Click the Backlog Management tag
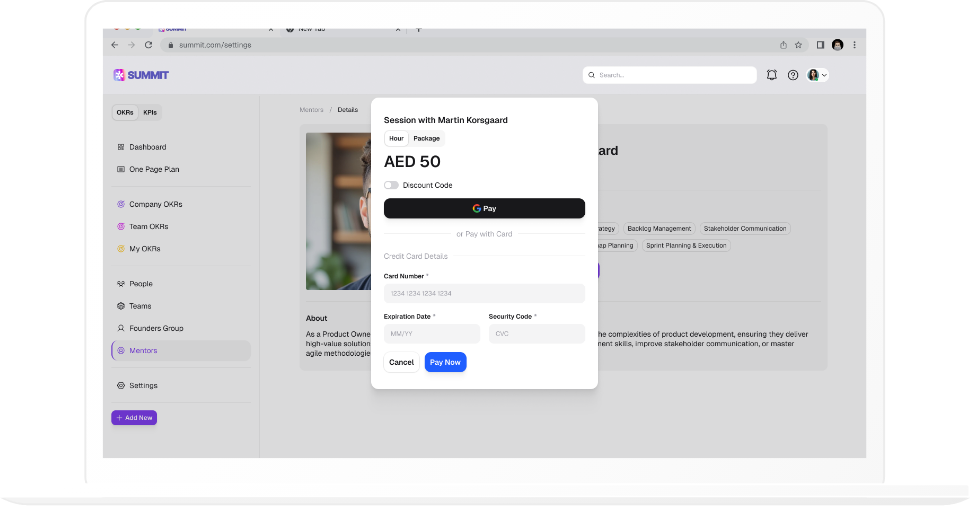971x506 pixels. pyautogui.click(x=659, y=229)
